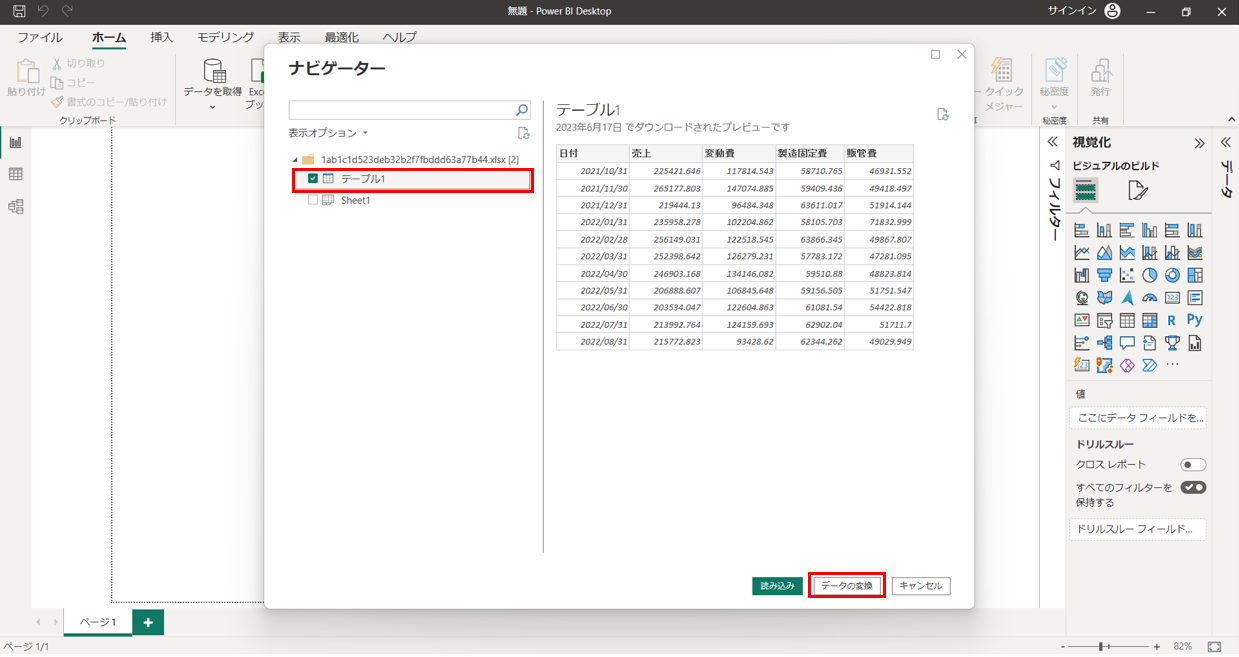Screen dimensions: 1239x657
Task: Collapse the xlsx file tree node
Action: pyautogui.click(x=295, y=160)
